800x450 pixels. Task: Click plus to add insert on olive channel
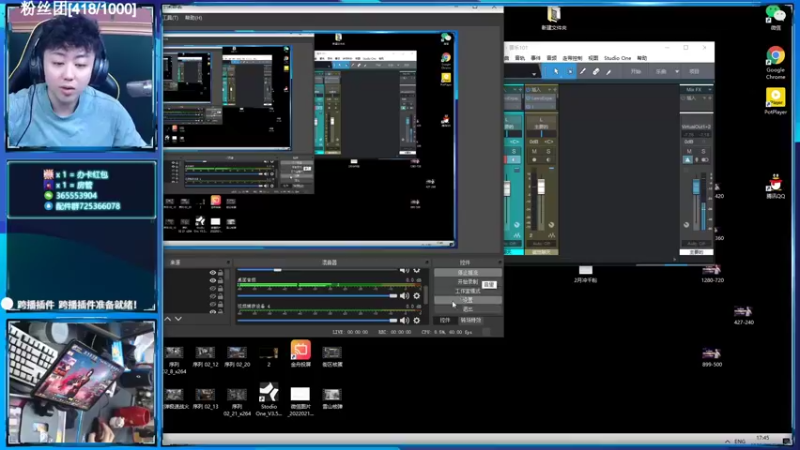[555, 90]
